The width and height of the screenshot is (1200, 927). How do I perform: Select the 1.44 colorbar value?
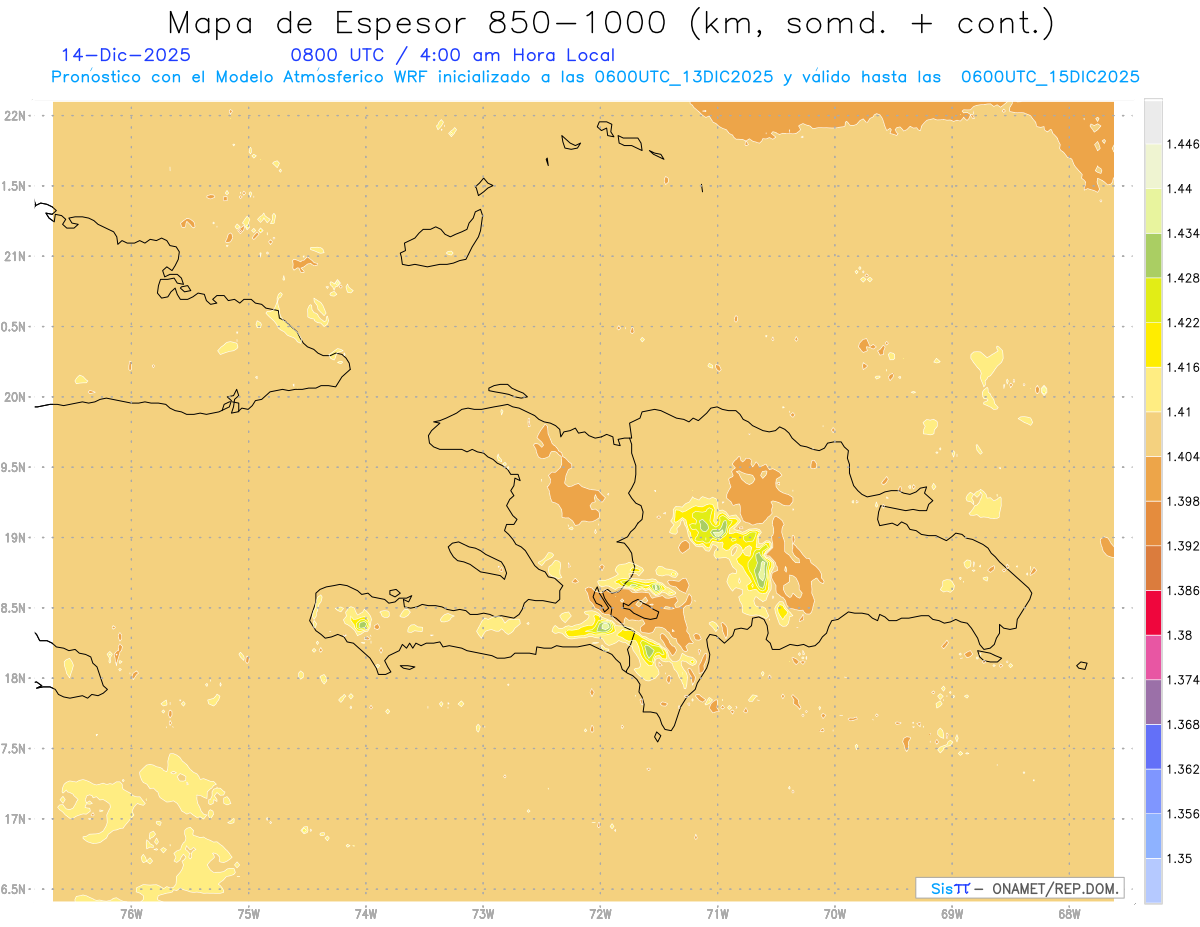click(1179, 189)
